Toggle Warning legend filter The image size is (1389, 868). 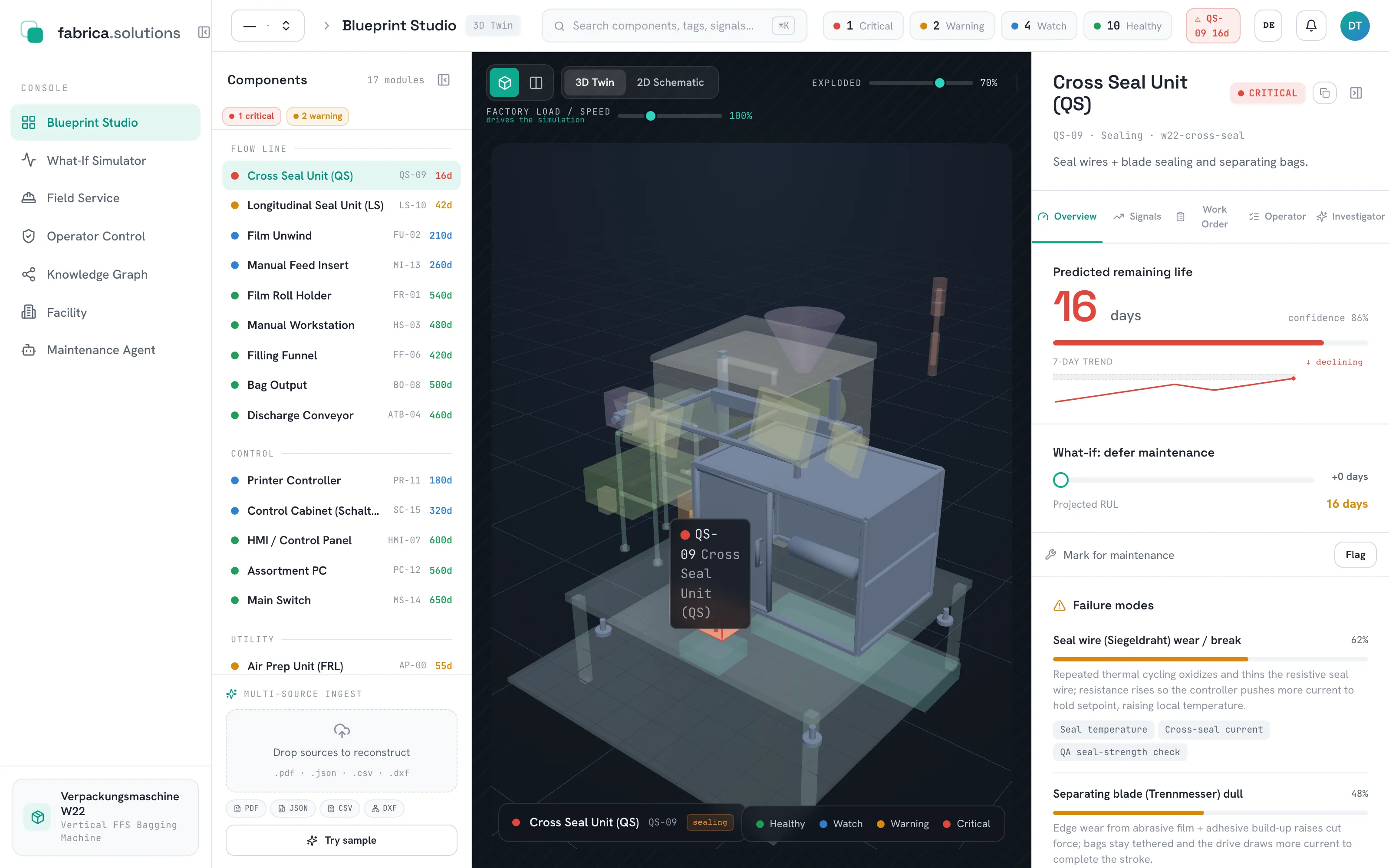903,824
